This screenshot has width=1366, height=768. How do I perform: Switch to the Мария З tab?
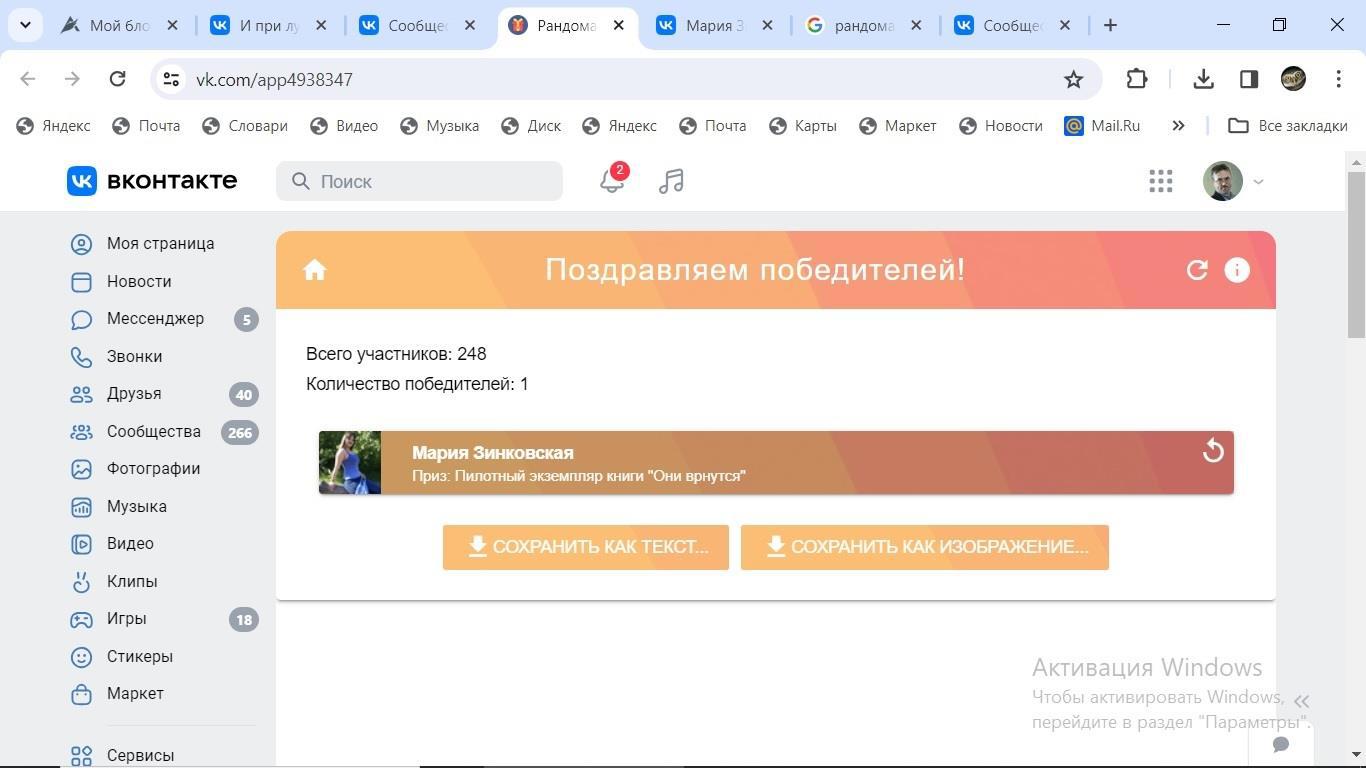pos(715,25)
